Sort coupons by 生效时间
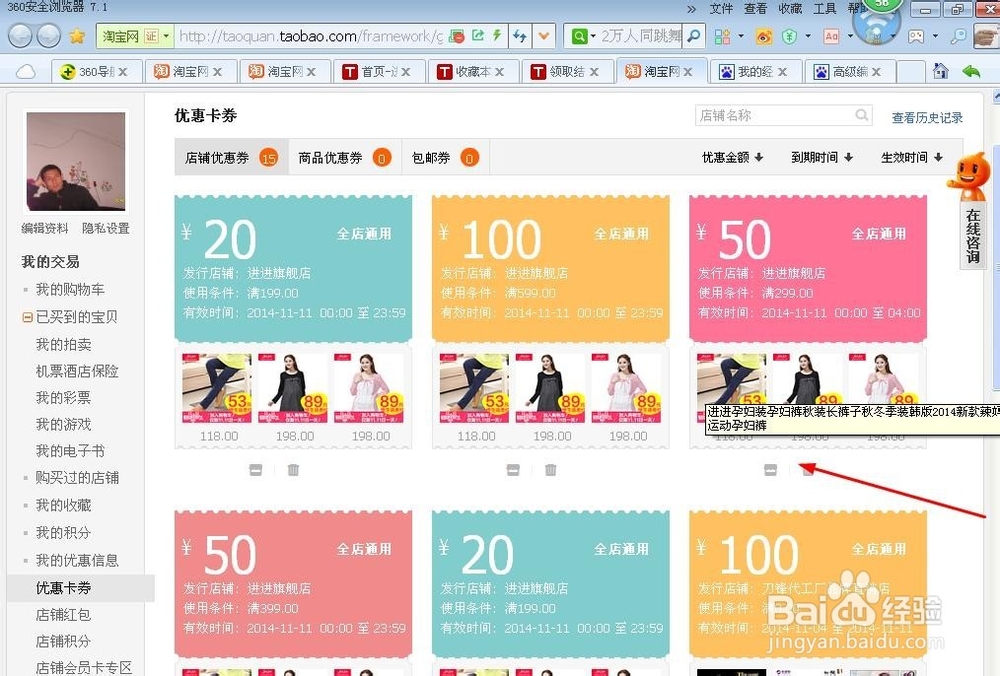The width and height of the screenshot is (1000, 676). coord(911,158)
